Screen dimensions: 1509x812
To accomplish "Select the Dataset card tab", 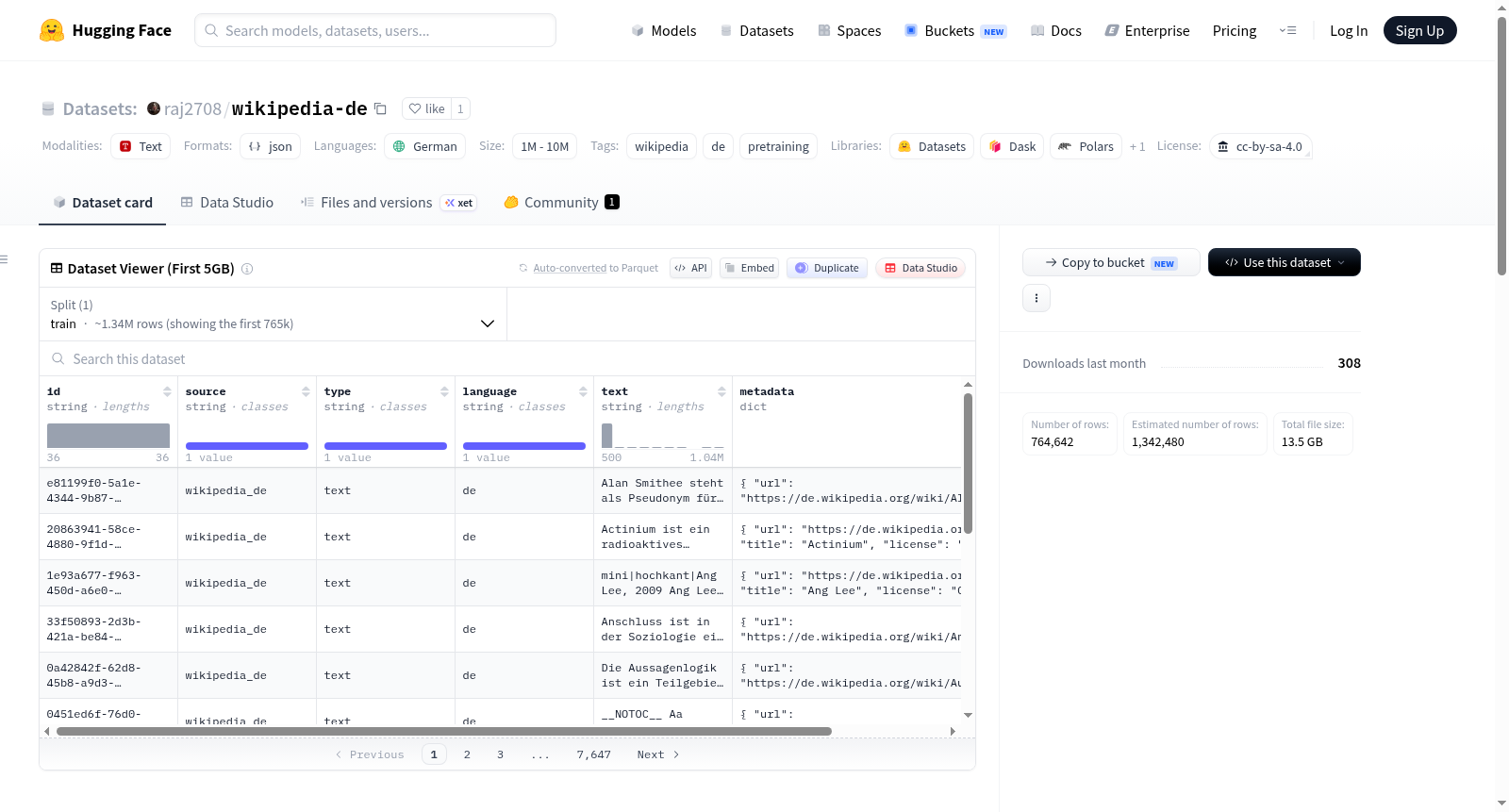I will [103, 203].
